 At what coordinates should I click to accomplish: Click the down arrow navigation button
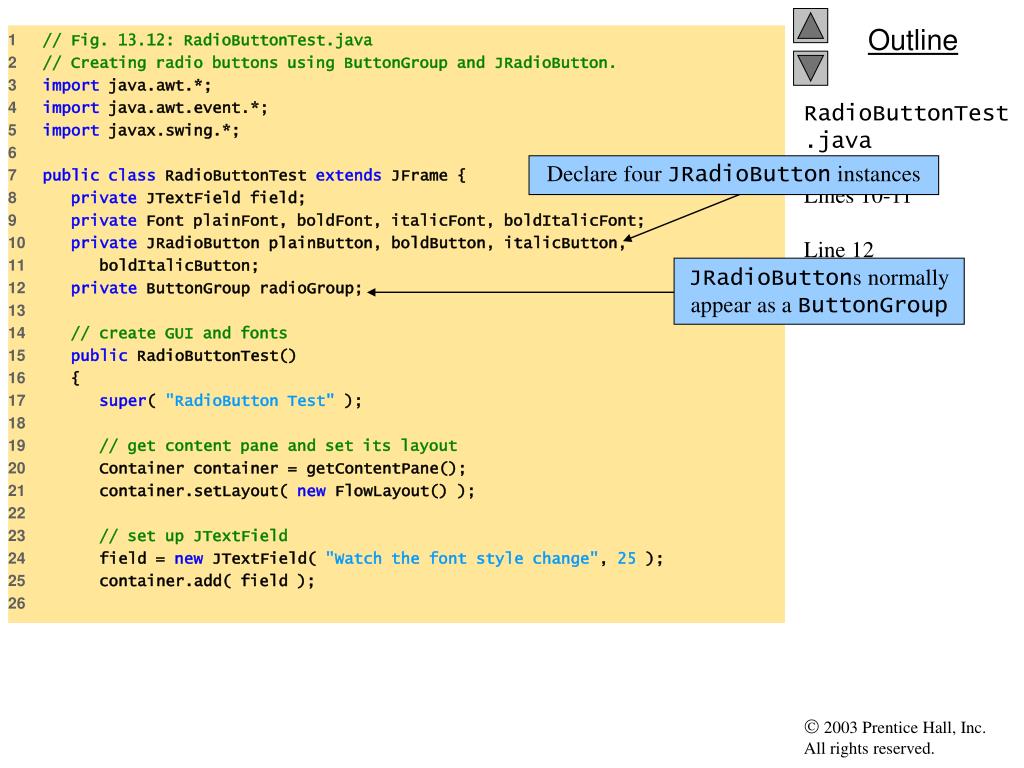point(810,68)
